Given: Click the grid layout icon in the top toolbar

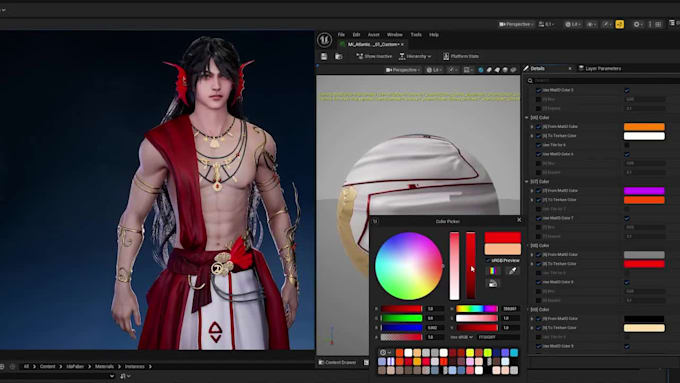Looking at the screenshot, I should (x=658, y=24).
